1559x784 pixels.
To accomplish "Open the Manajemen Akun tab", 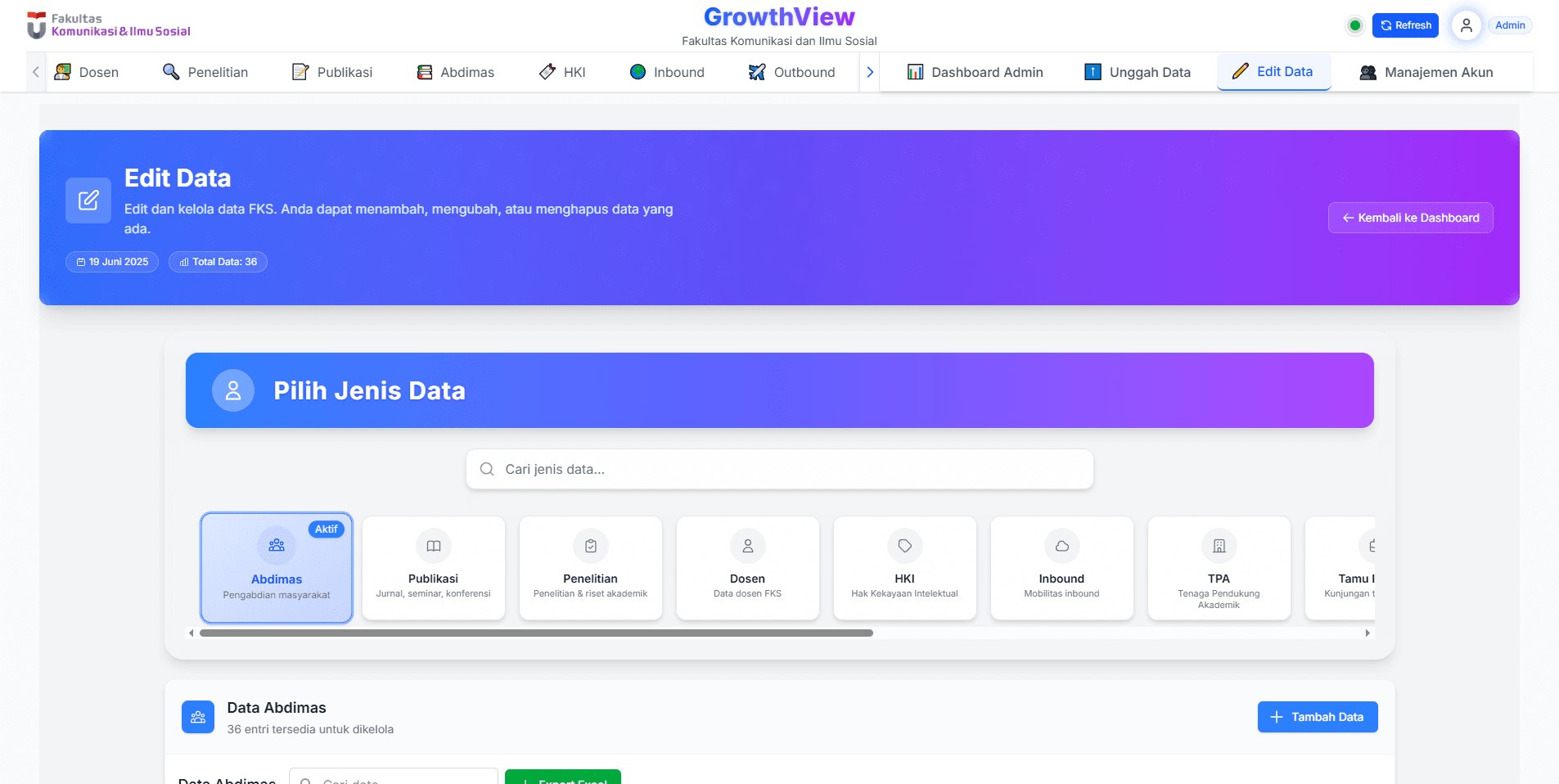I will 1426,72.
